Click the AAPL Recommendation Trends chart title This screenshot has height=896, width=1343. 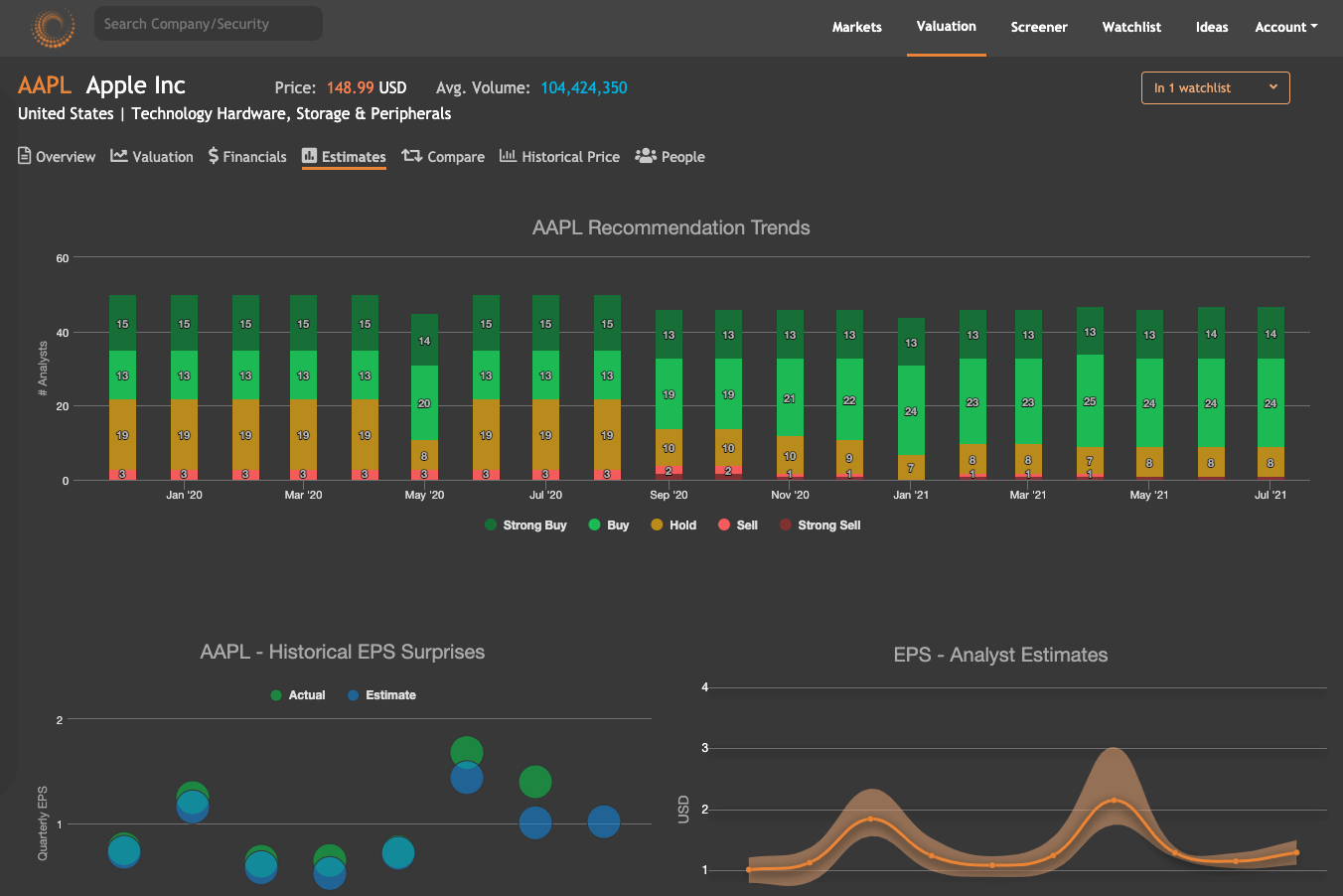coord(671,227)
